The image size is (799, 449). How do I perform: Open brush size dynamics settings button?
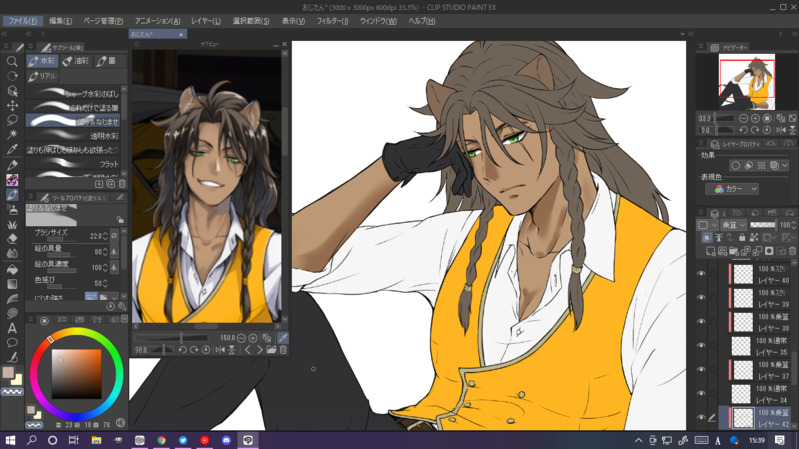114,236
